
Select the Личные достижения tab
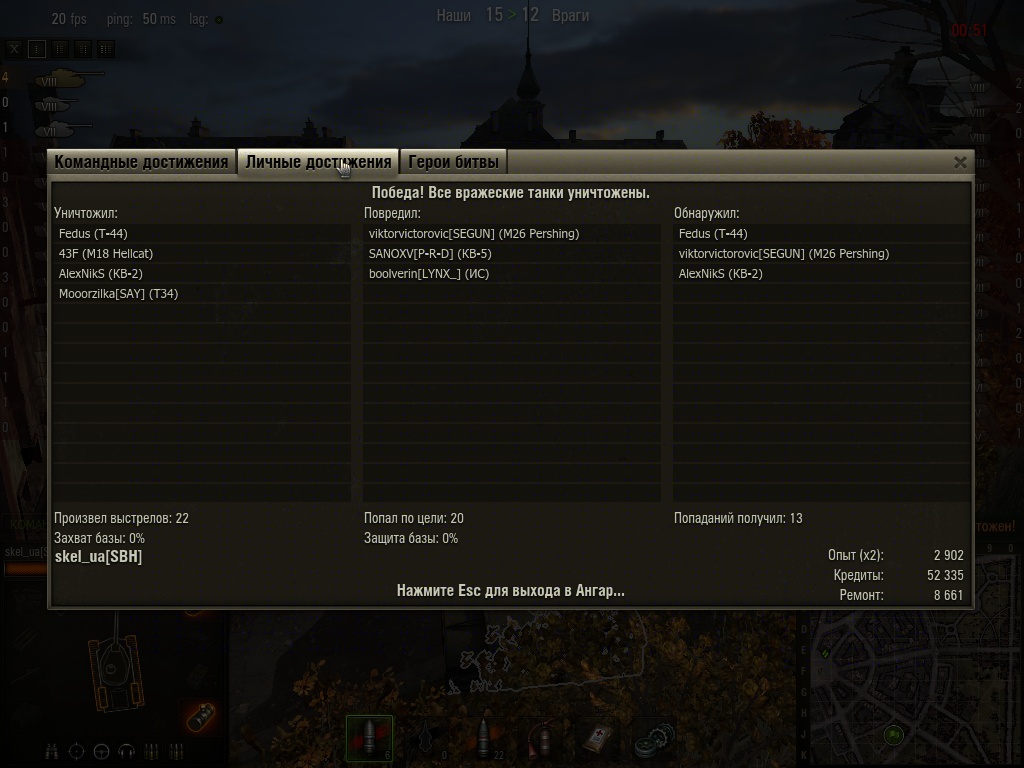point(318,162)
